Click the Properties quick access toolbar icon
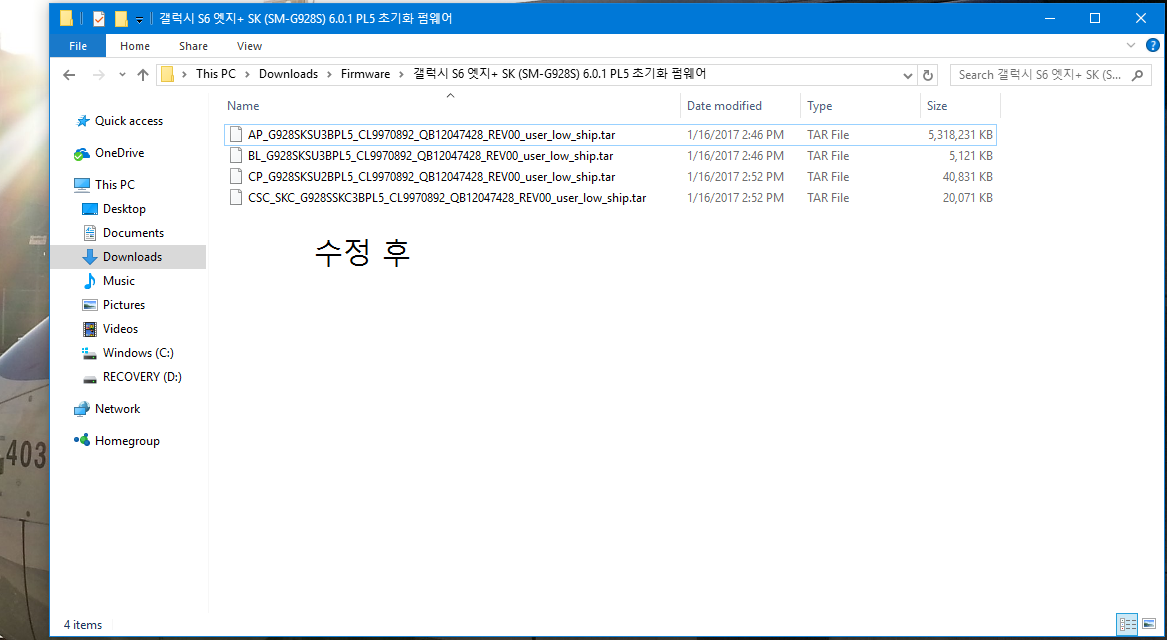 (x=98, y=18)
